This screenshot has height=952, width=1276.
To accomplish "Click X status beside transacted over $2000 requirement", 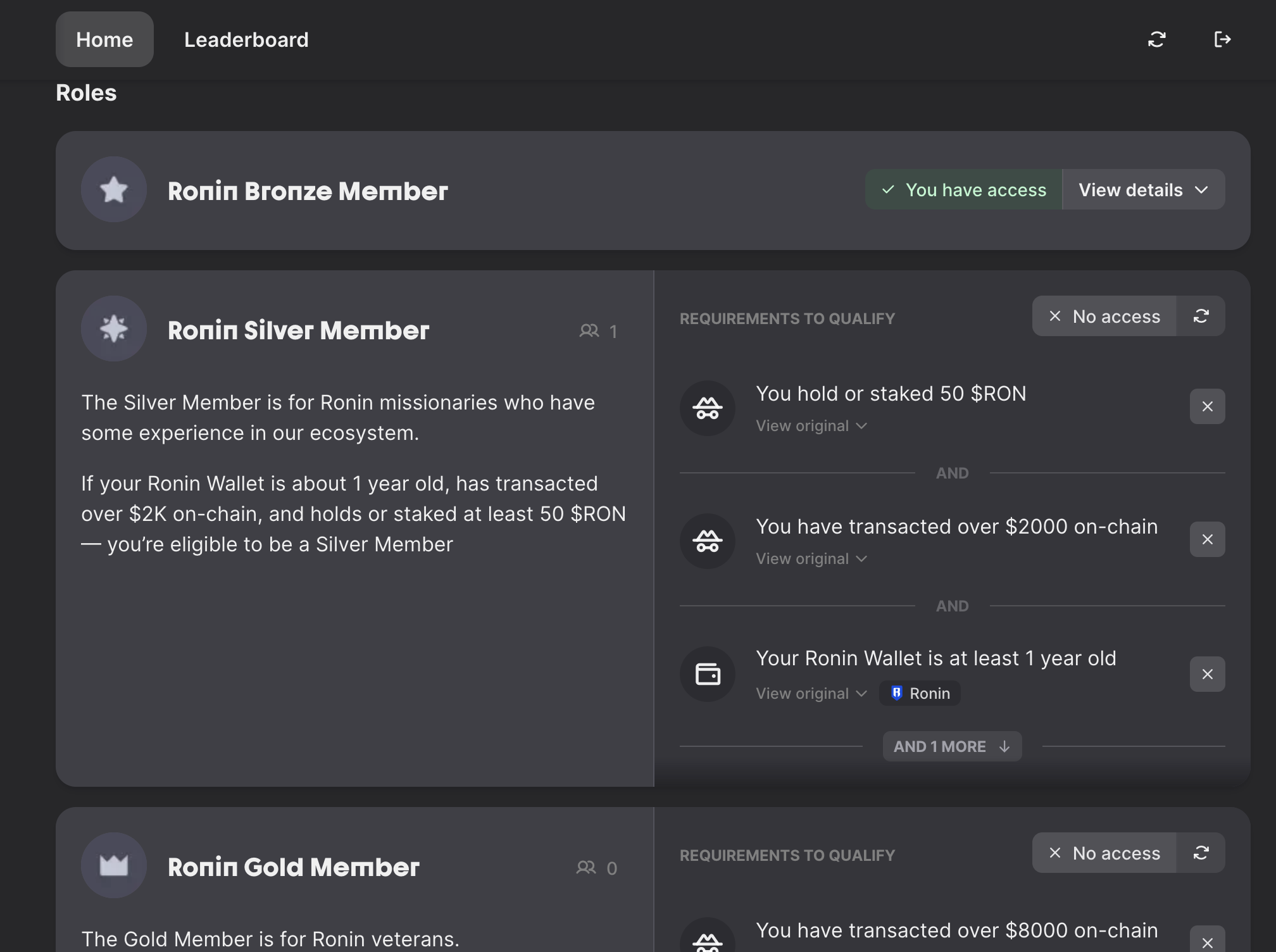I will point(1207,539).
